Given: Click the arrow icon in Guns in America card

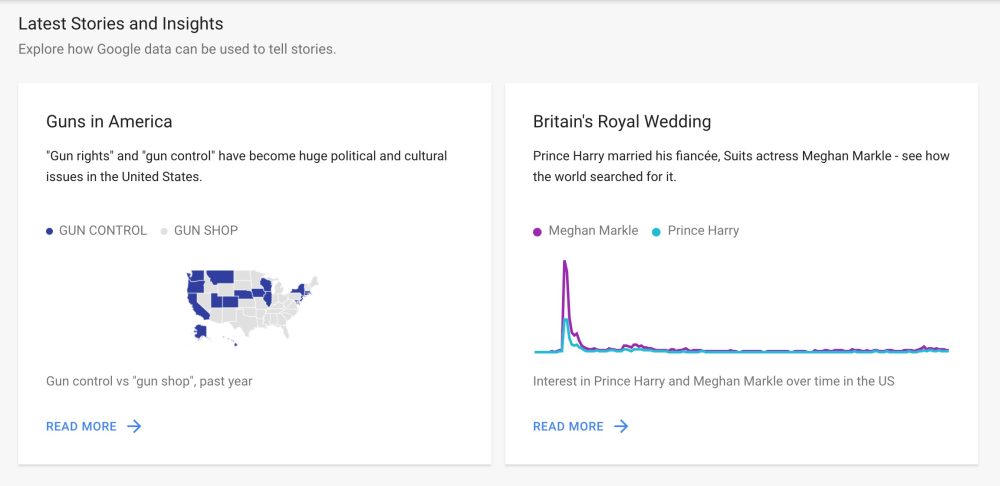Looking at the screenshot, I should pos(134,426).
